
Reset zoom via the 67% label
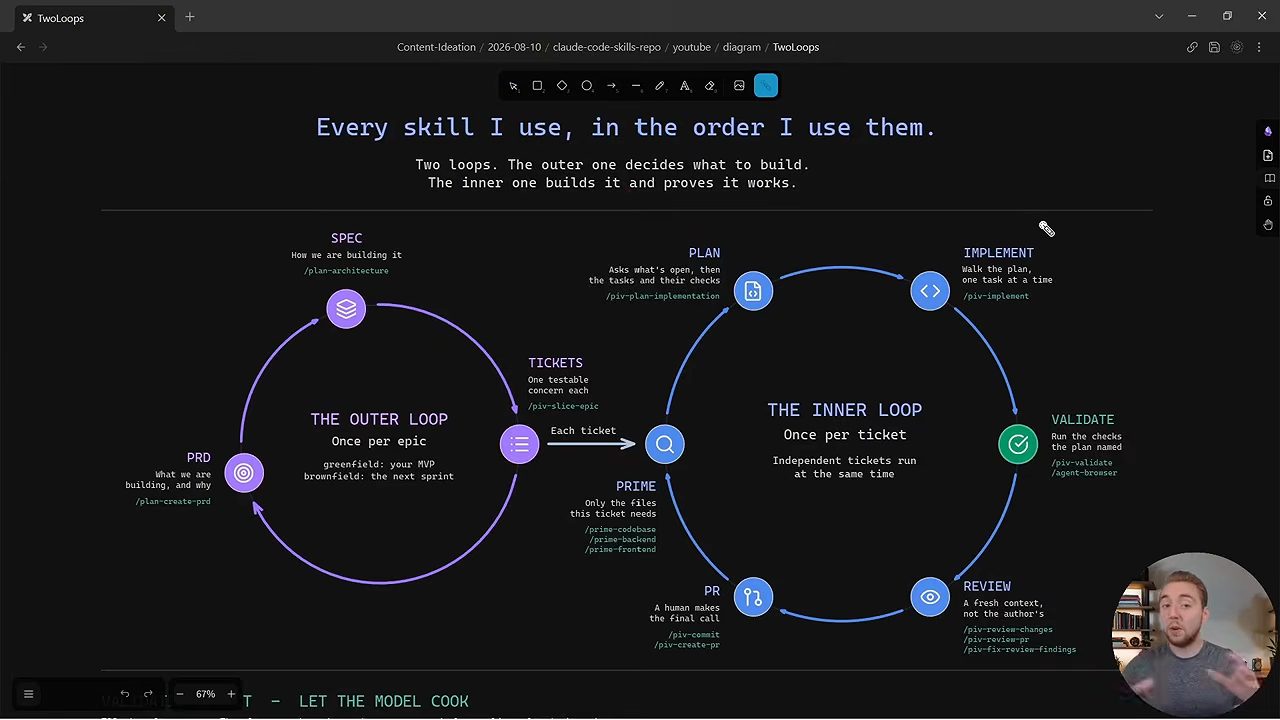205,694
